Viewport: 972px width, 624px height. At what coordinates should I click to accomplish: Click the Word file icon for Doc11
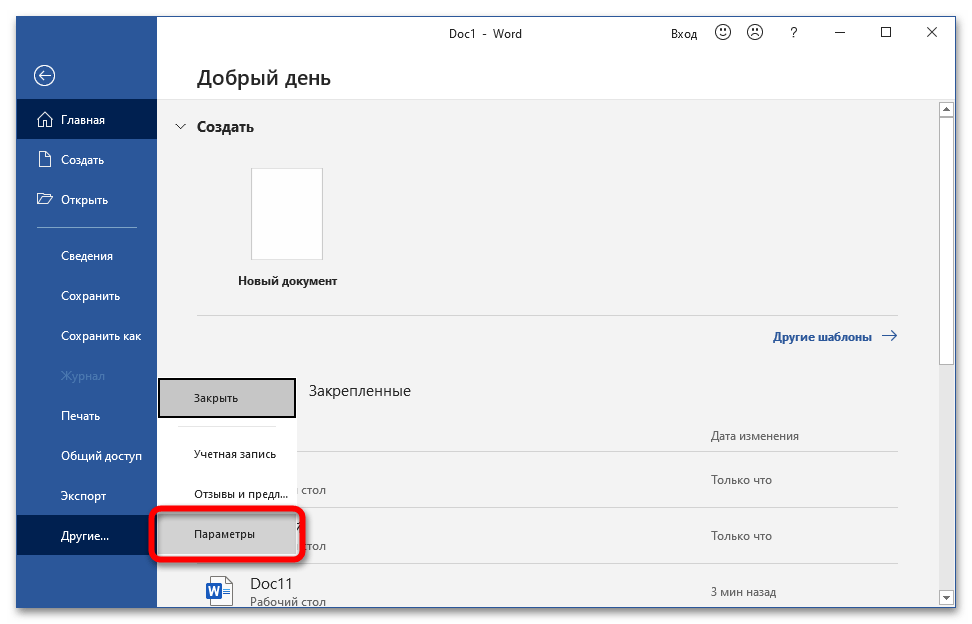point(220,590)
